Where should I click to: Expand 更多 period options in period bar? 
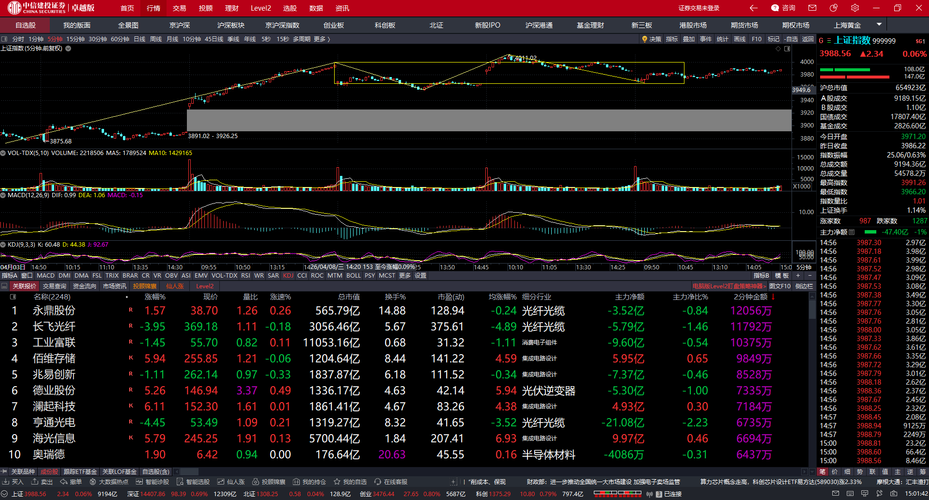321,39
